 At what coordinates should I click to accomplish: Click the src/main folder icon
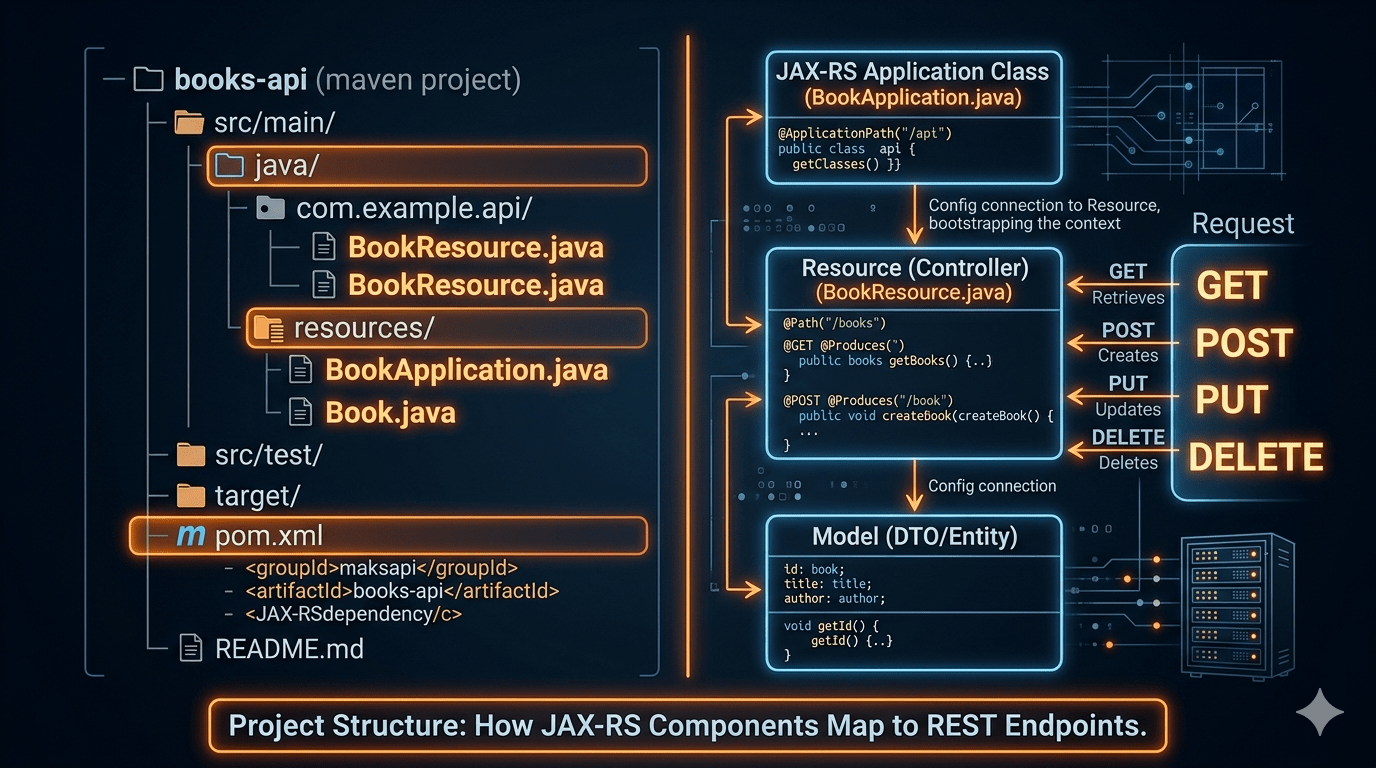(189, 123)
